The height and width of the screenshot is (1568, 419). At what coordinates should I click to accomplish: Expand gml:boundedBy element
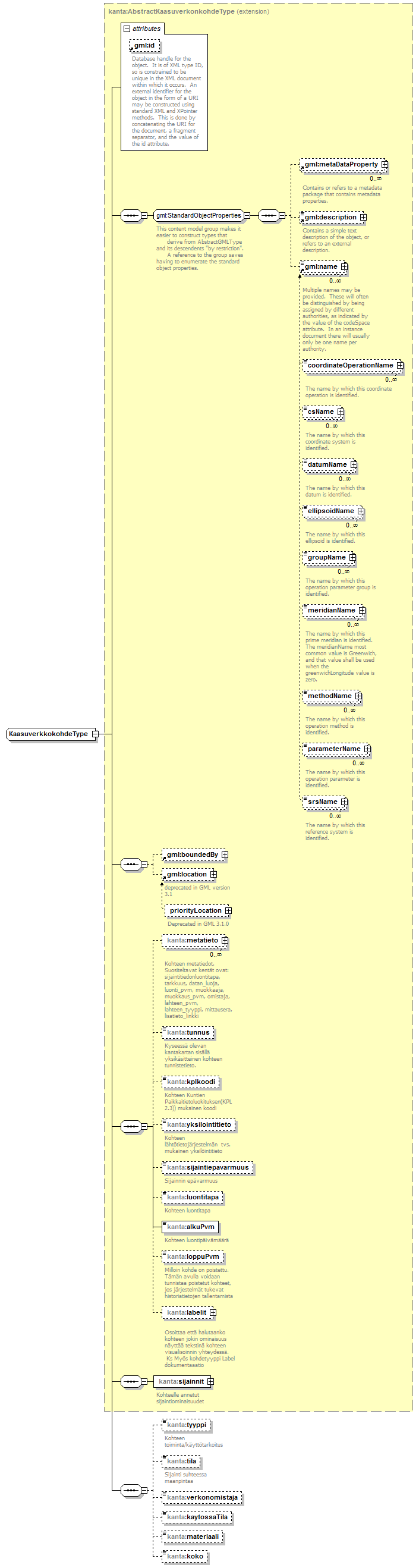[225, 855]
